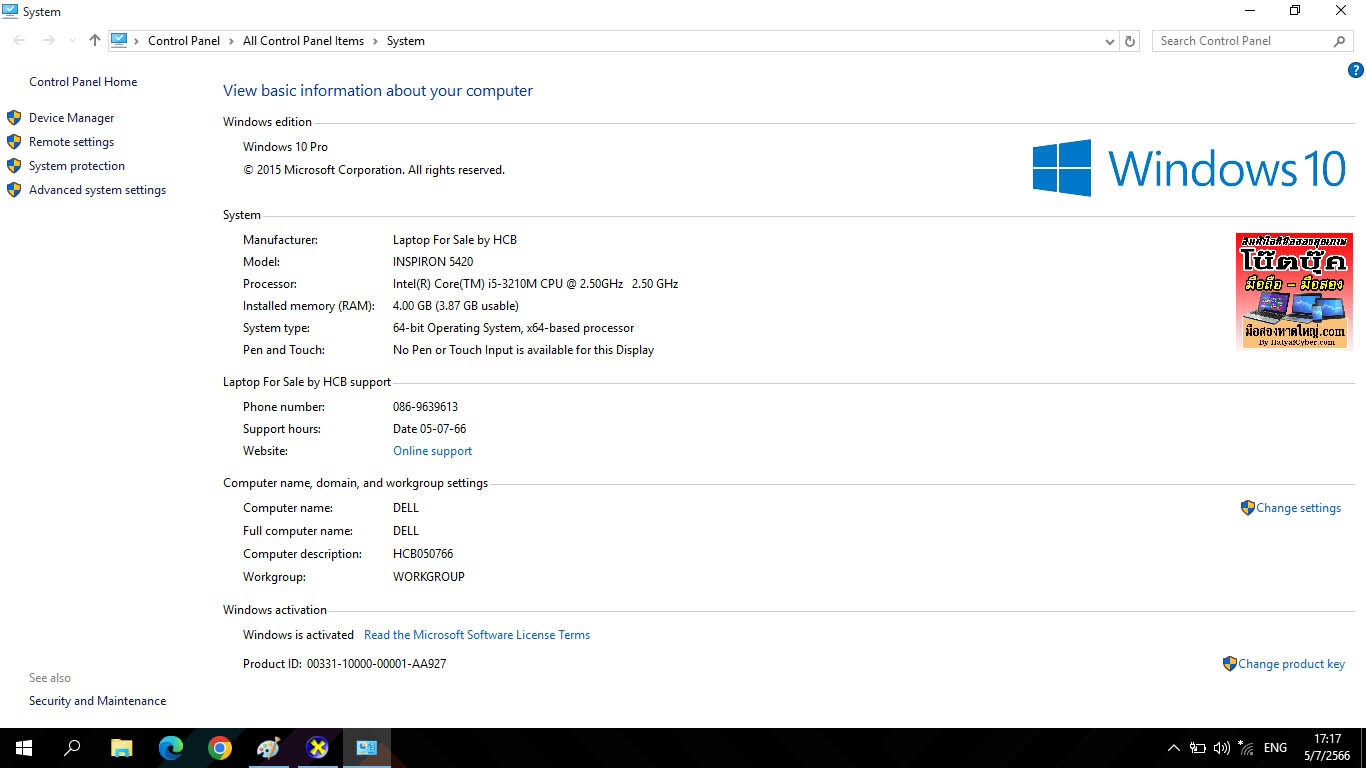The image size is (1366, 768).
Task: Click phone number 086-9639613
Action: (x=425, y=407)
